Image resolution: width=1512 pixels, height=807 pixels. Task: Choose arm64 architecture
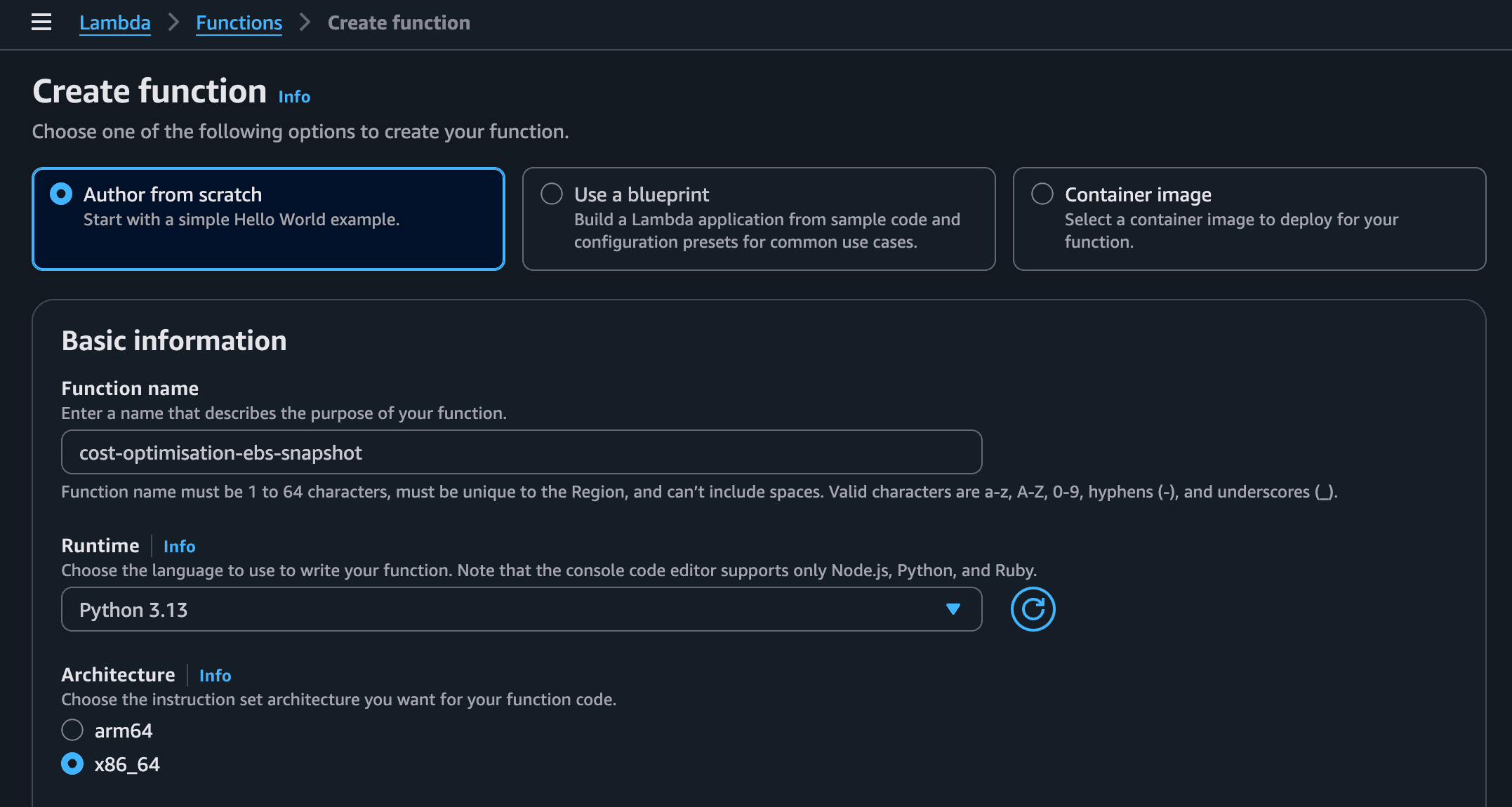(72, 730)
